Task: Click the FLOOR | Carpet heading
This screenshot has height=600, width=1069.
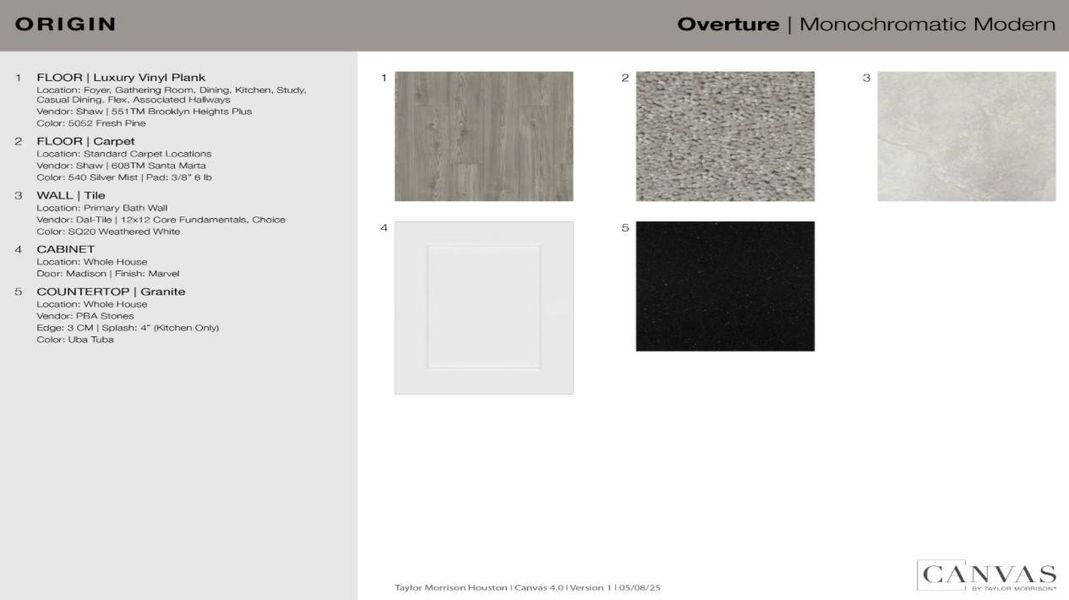Action: coord(85,141)
